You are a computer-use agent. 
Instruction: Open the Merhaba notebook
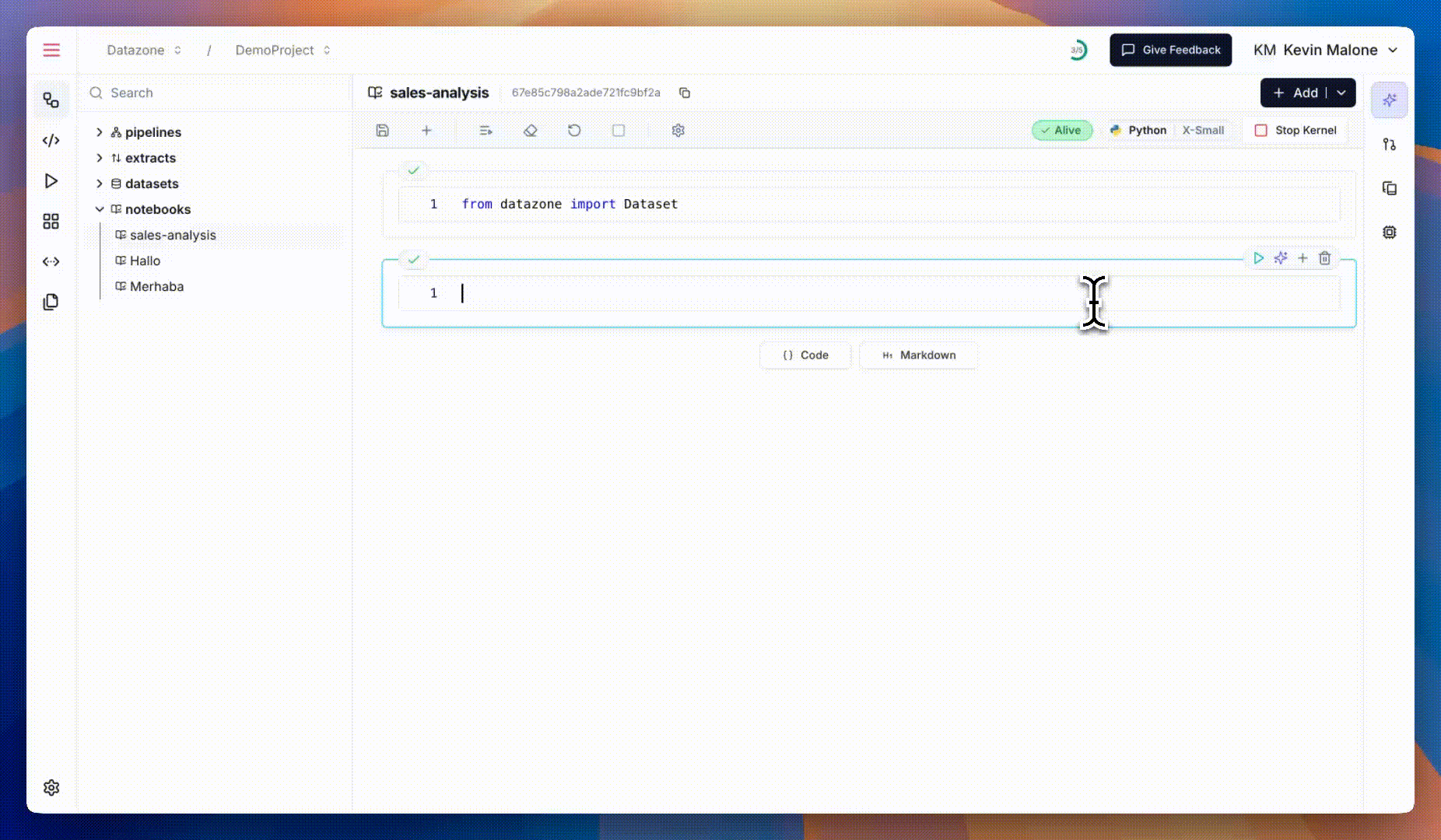(x=156, y=286)
